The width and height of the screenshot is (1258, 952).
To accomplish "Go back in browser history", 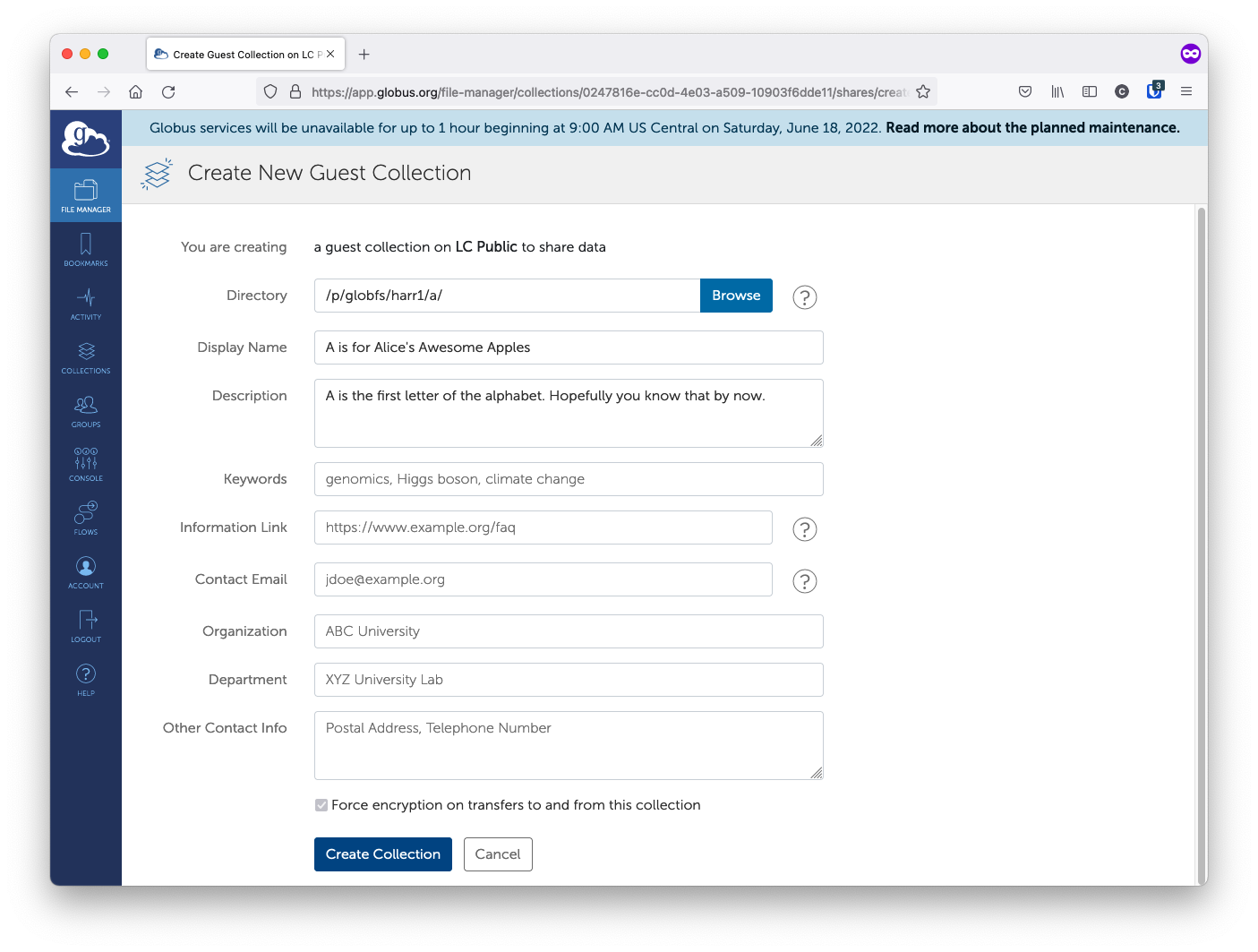I will (x=72, y=91).
